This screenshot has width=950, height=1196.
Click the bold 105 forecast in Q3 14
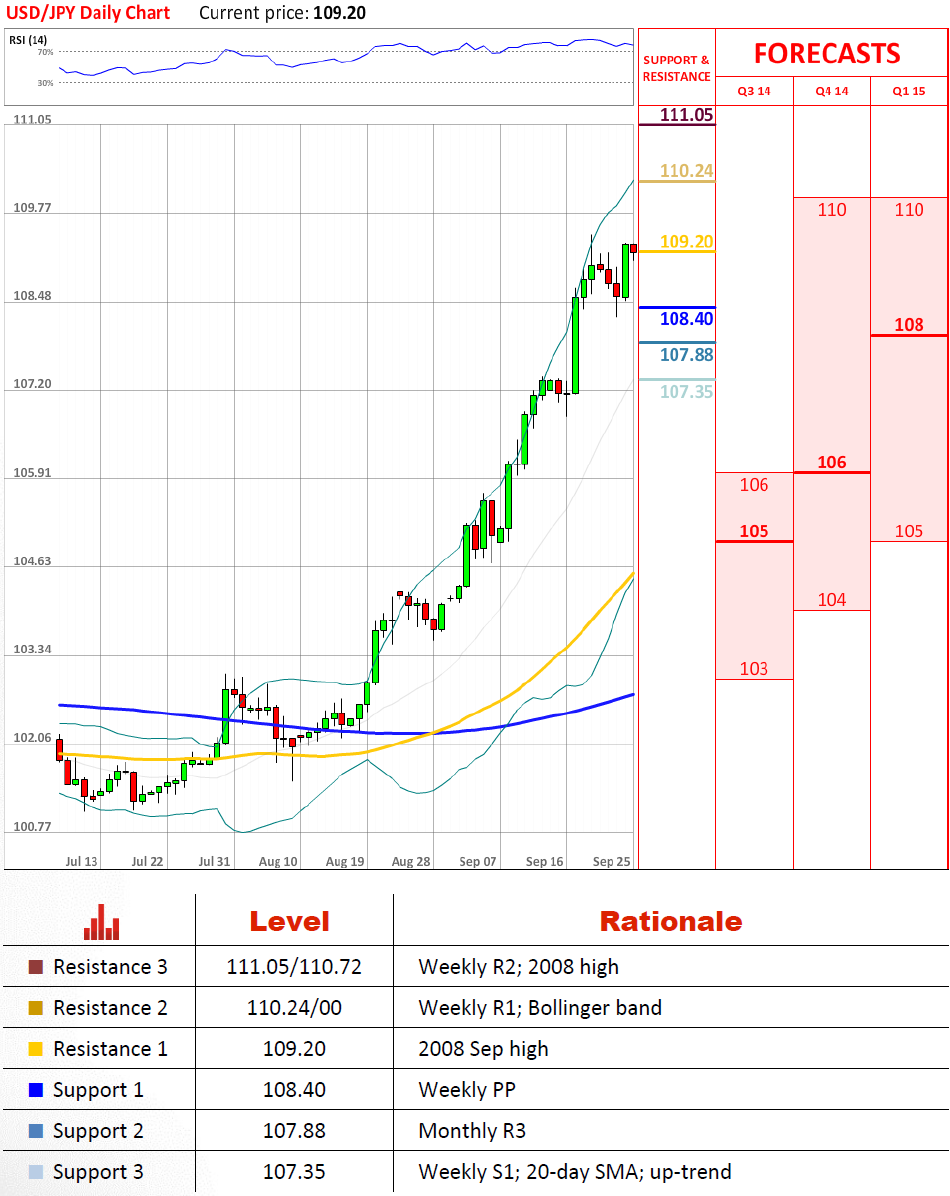pos(754,532)
